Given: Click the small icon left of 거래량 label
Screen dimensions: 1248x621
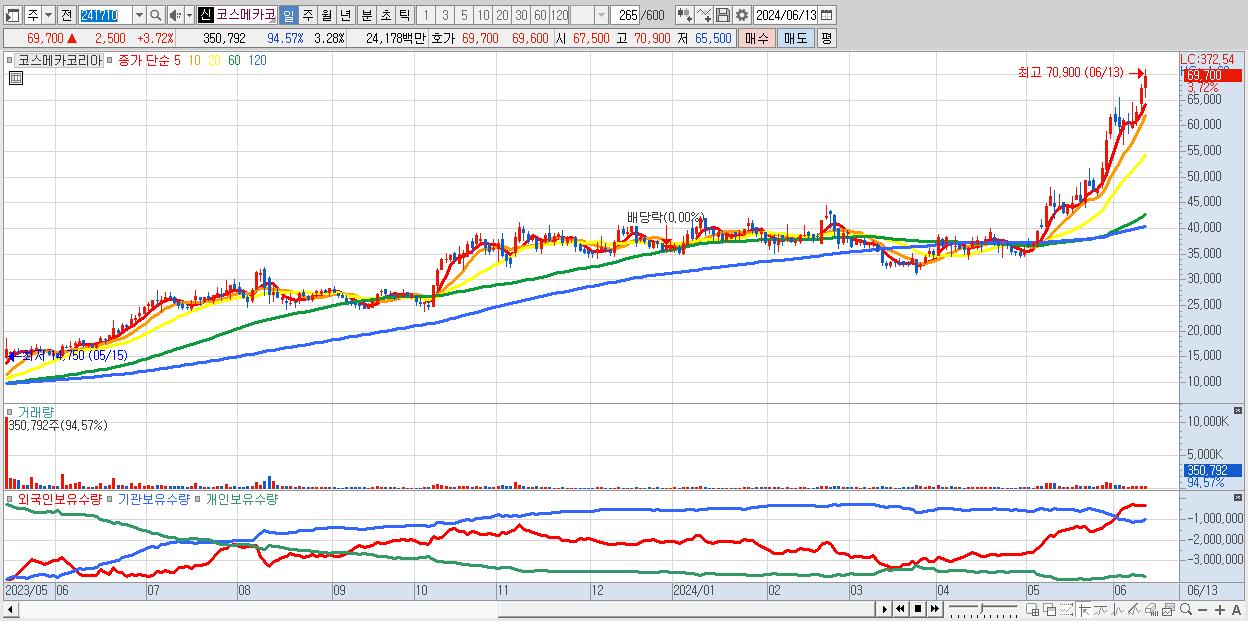Looking at the screenshot, I should [11, 411].
